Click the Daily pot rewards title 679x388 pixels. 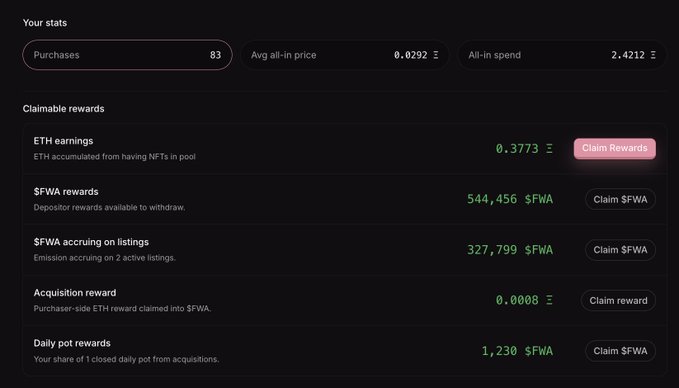click(x=72, y=343)
